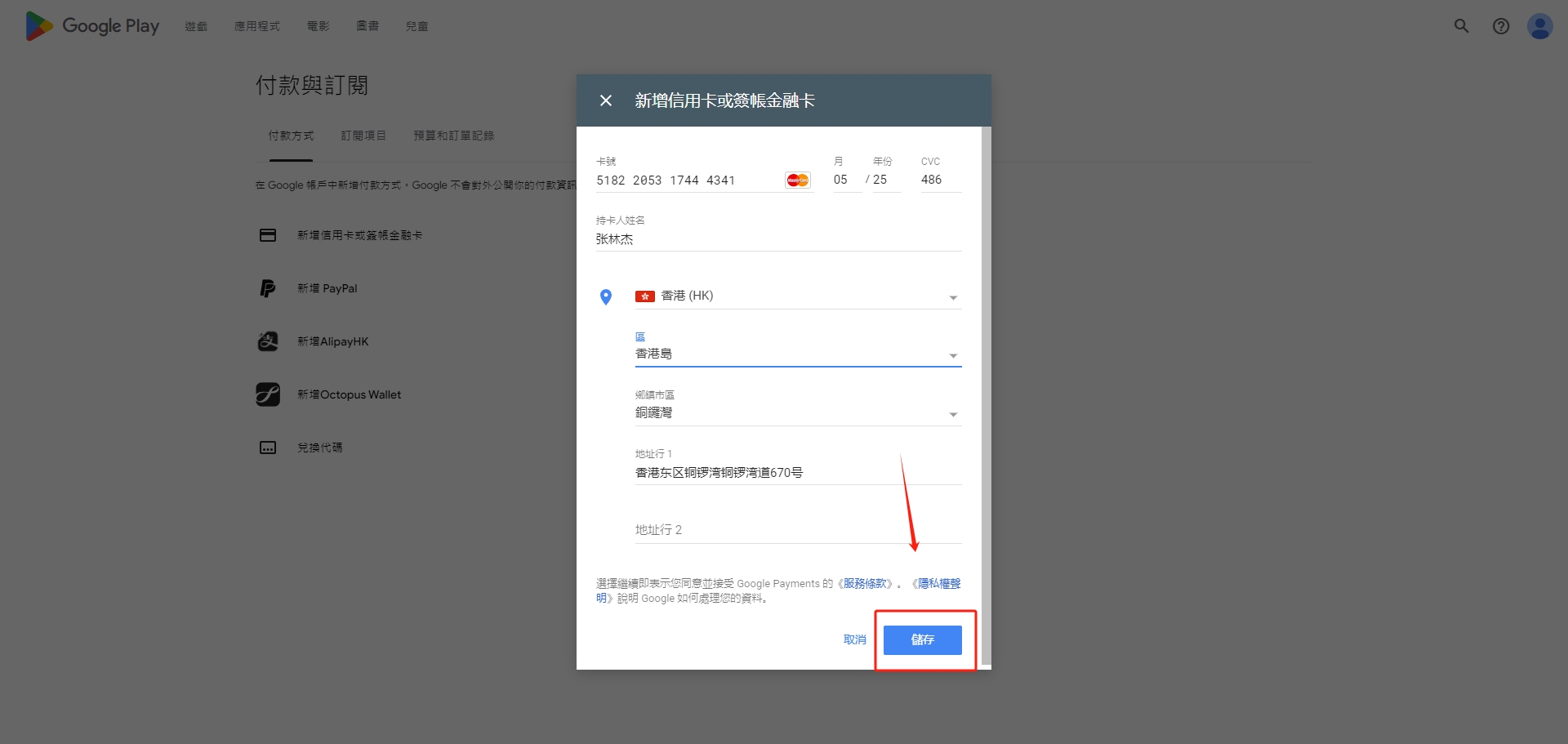The image size is (1568, 744).
Task: Click the location pin icon in the dialog
Action: click(606, 296)
